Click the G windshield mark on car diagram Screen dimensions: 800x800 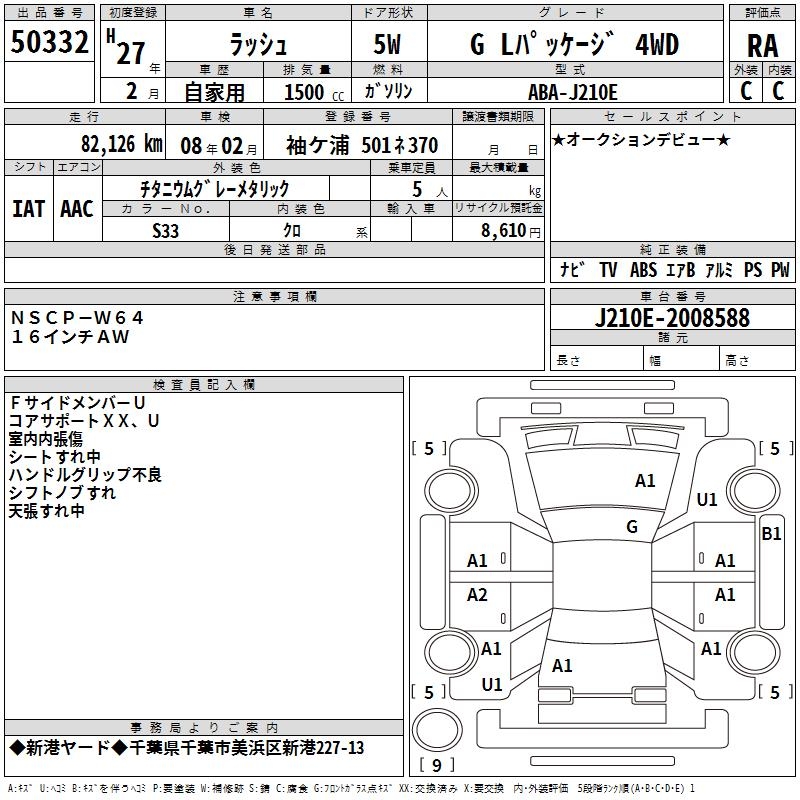[x=631, y=527]
